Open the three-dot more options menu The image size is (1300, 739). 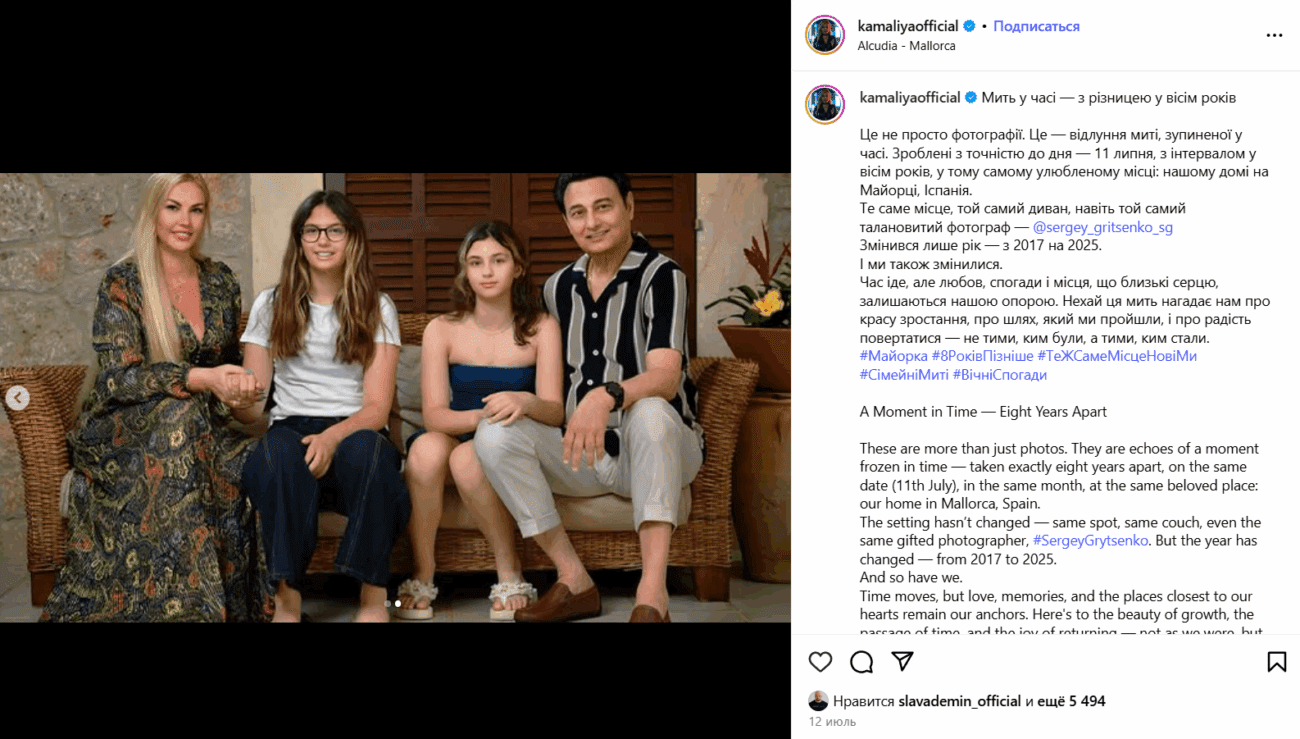click(x=1274, y=35)
